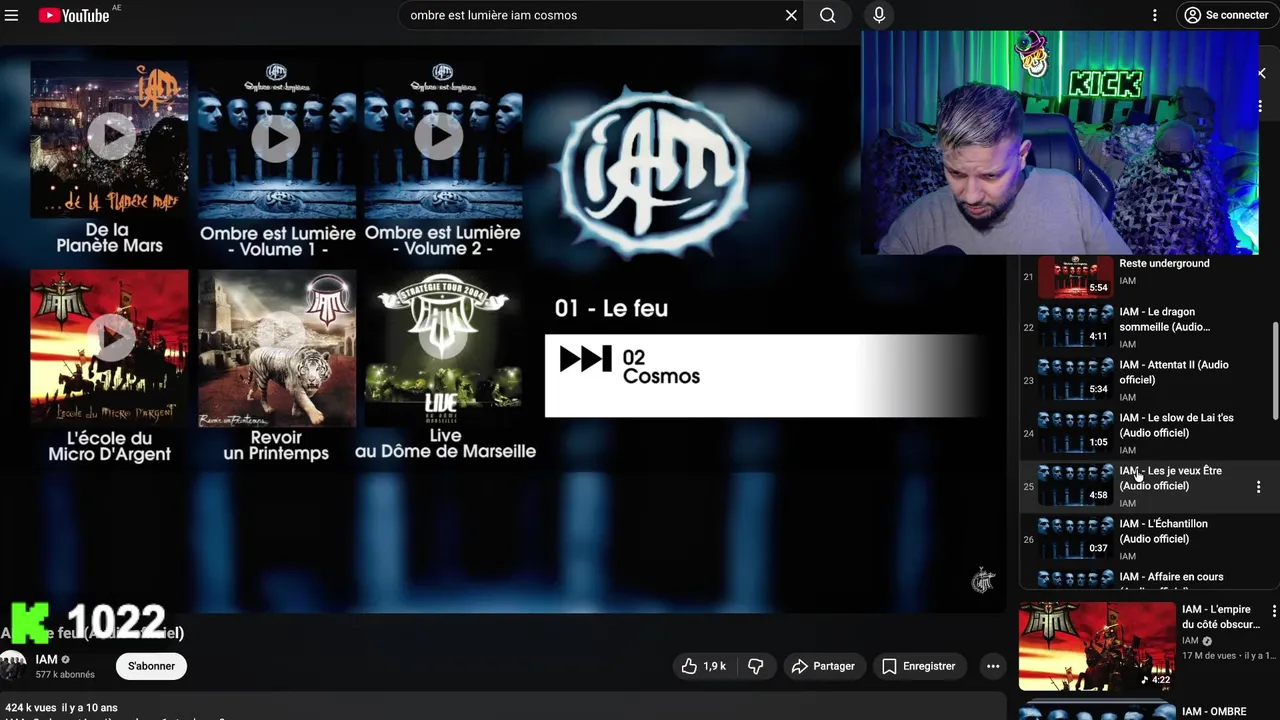Open more actions menu beside Enregistrer
The height and width of the screenshot is (720, 1280).
coord(992,666)
